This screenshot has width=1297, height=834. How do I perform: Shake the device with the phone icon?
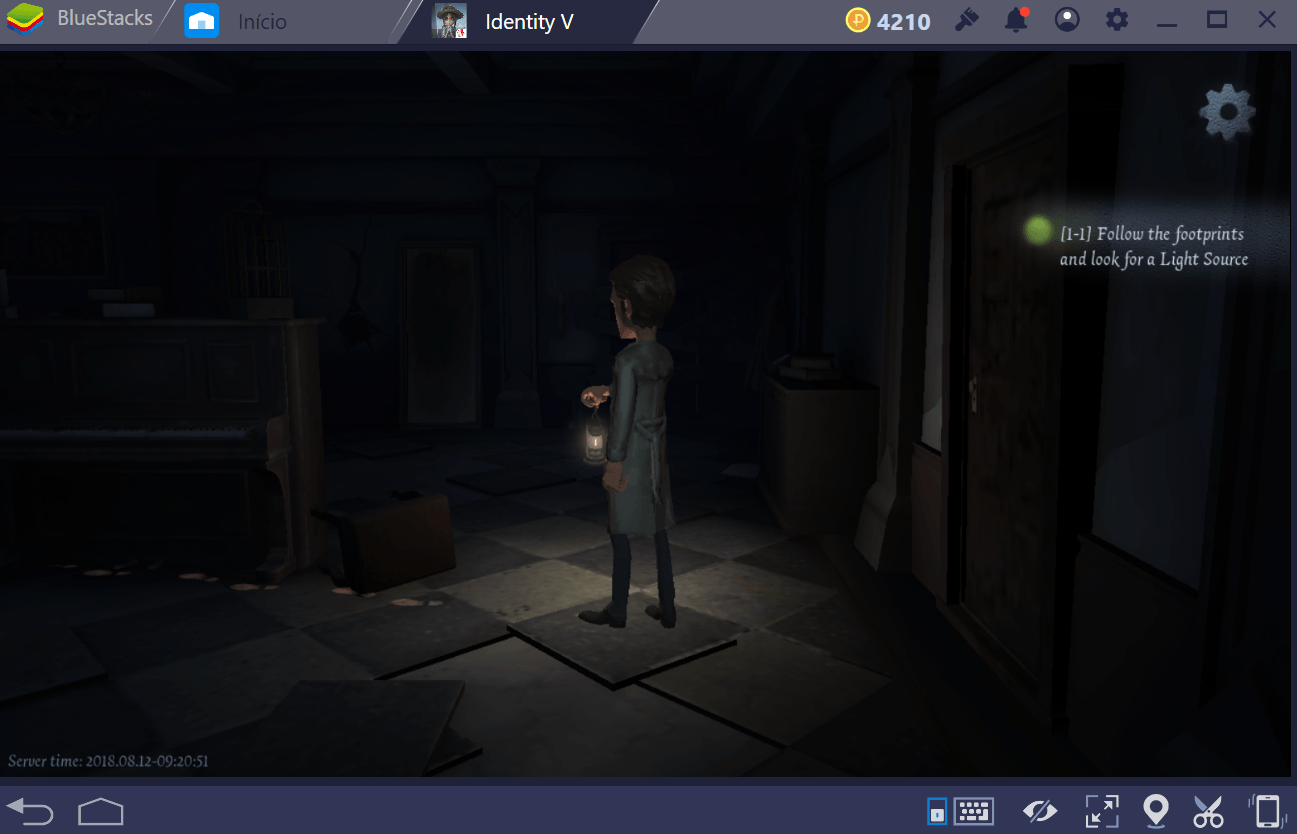coord(1266,810)
